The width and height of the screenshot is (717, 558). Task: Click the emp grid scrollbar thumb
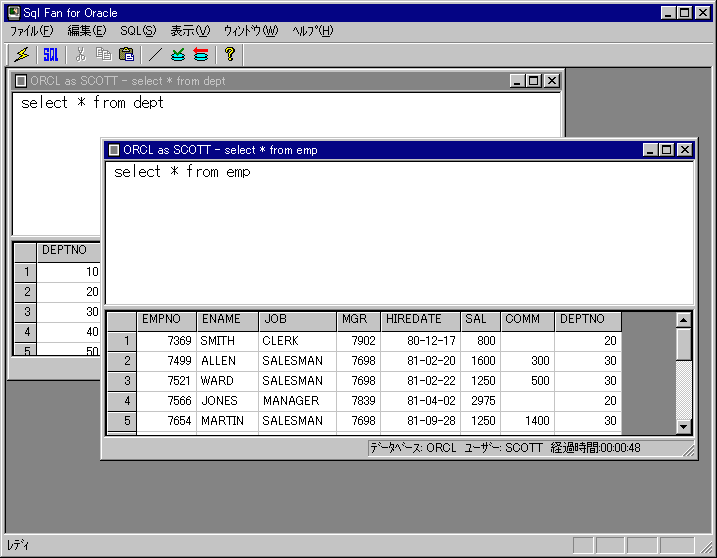point(683,344)
